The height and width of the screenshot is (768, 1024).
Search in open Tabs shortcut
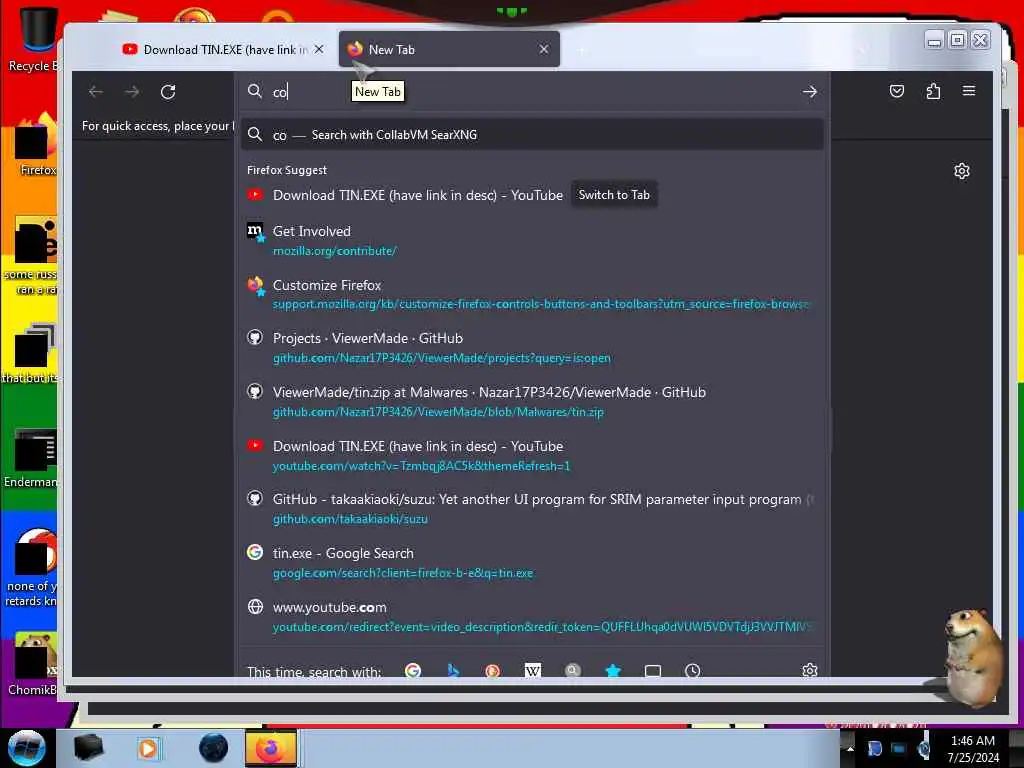pyautogui.click(x=652, y=671)
